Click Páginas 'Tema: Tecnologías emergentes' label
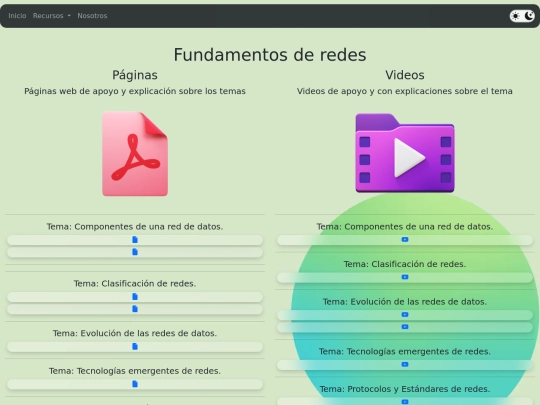Screen dimensions: 540x405 pos(135,371)
